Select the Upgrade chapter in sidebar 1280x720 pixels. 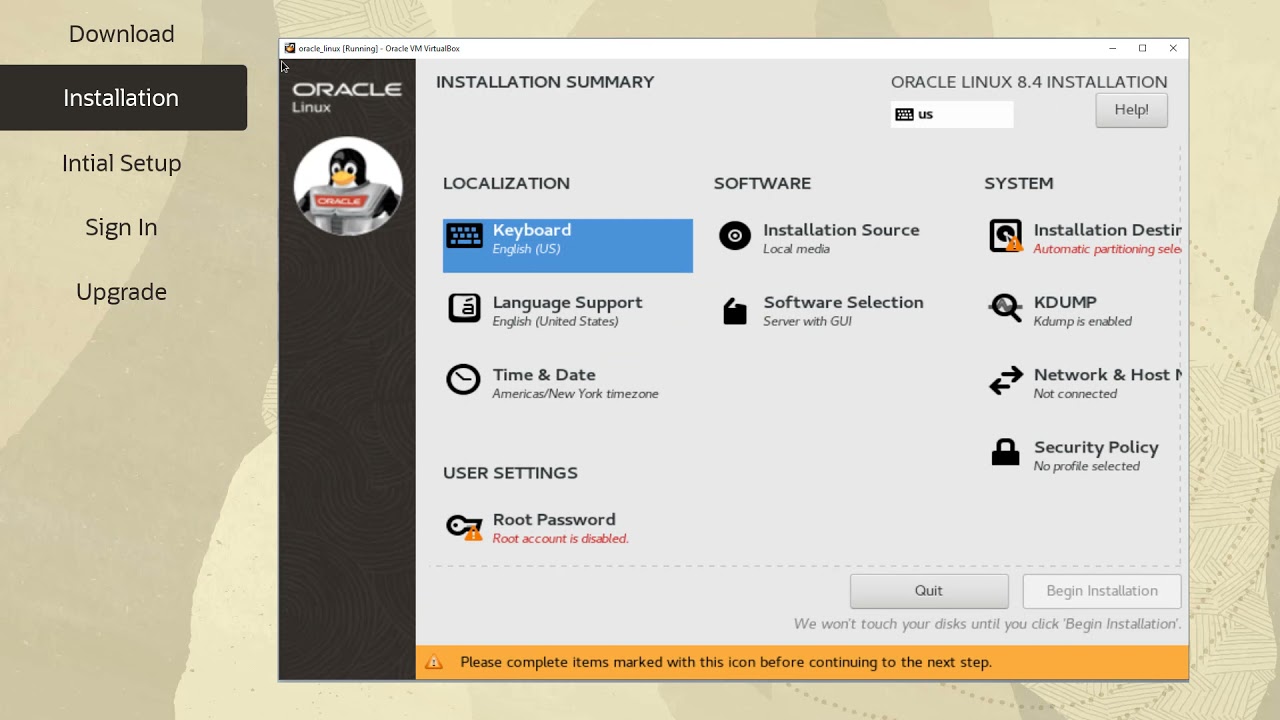[122, 291]
